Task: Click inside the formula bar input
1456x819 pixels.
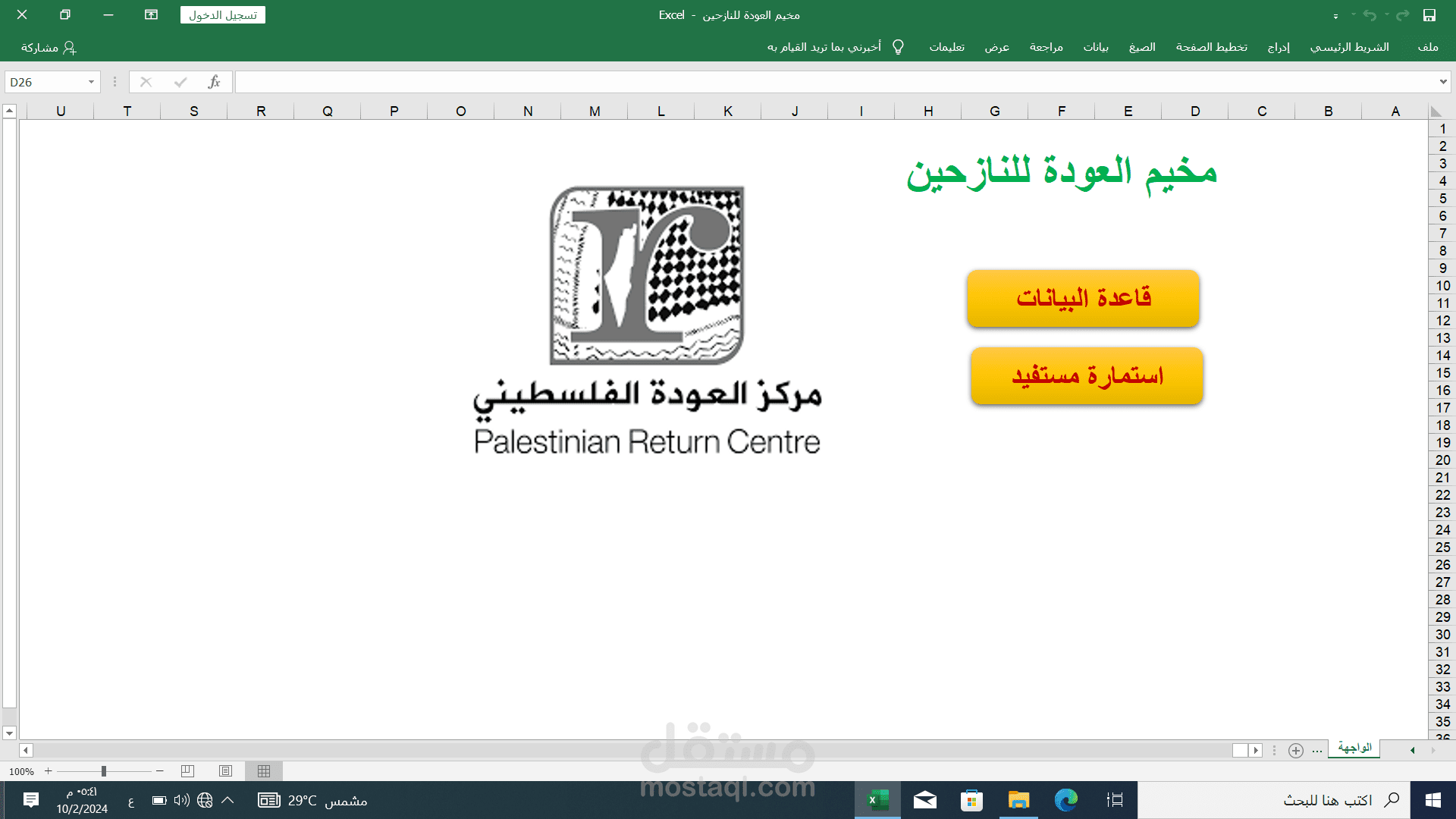Action: click(834, 82)
